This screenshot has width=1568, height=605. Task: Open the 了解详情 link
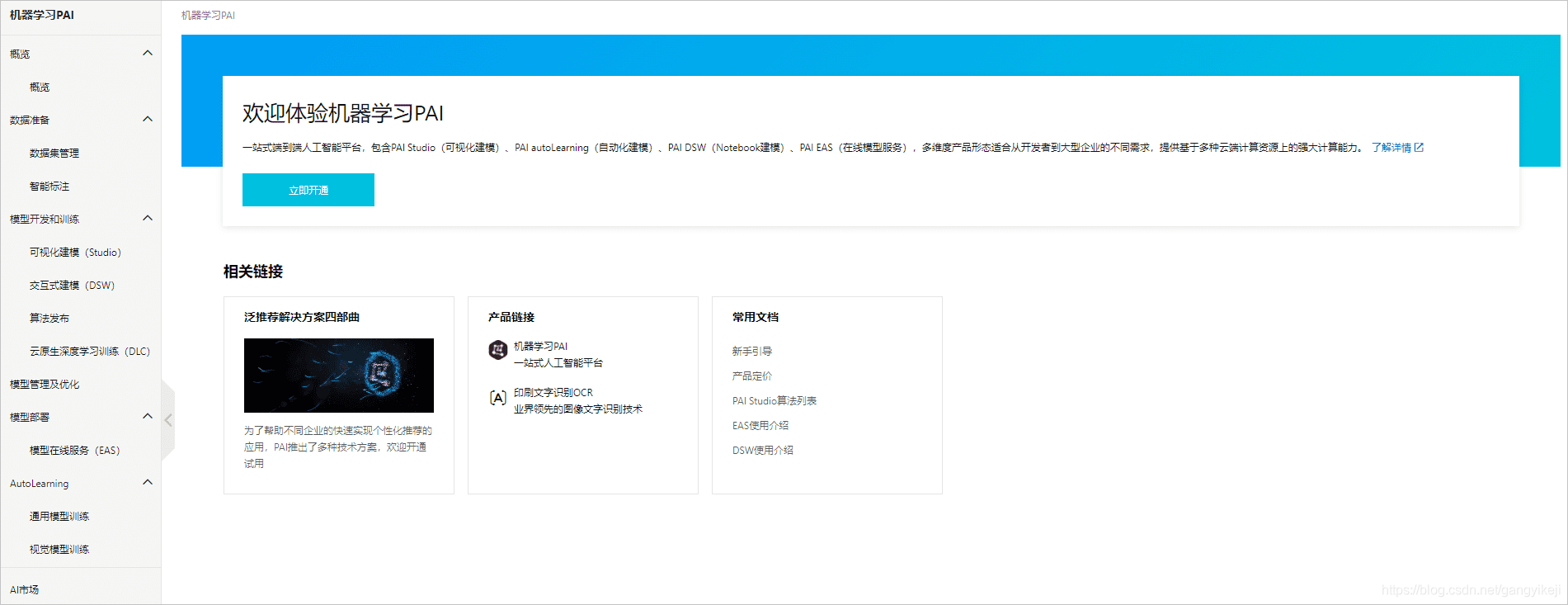pos(1391,148)
